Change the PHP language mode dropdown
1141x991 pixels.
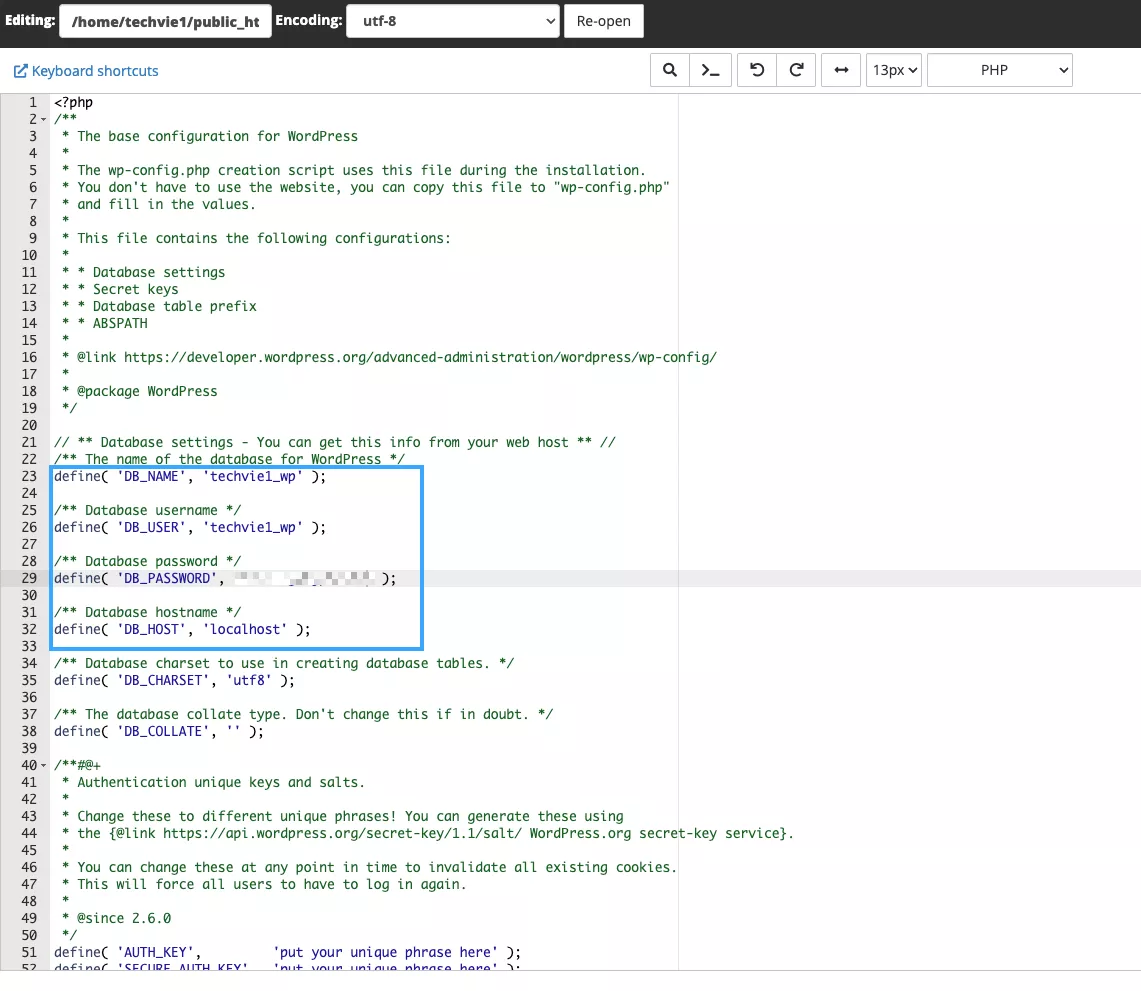click(999, 70)
